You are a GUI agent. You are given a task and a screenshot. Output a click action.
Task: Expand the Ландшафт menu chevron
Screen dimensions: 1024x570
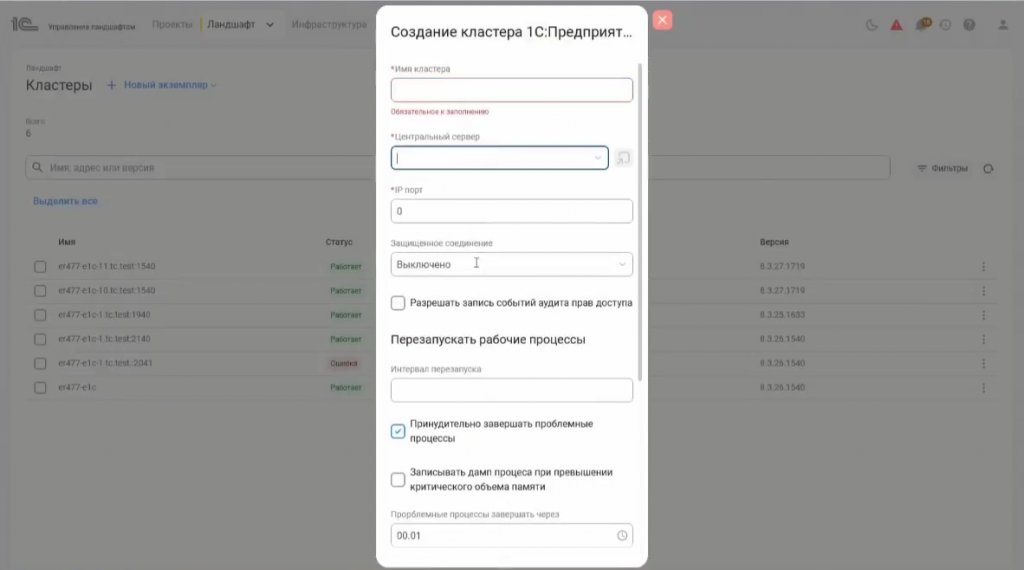point(270,25)
